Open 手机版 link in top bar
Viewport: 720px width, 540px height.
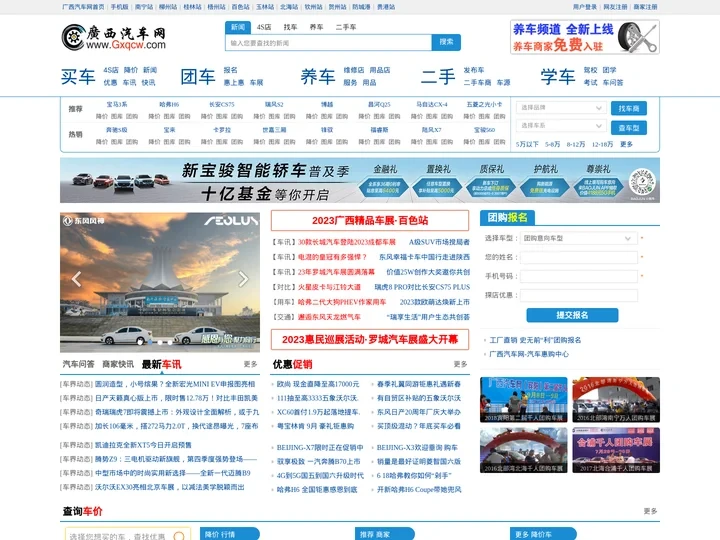point(119,7)
